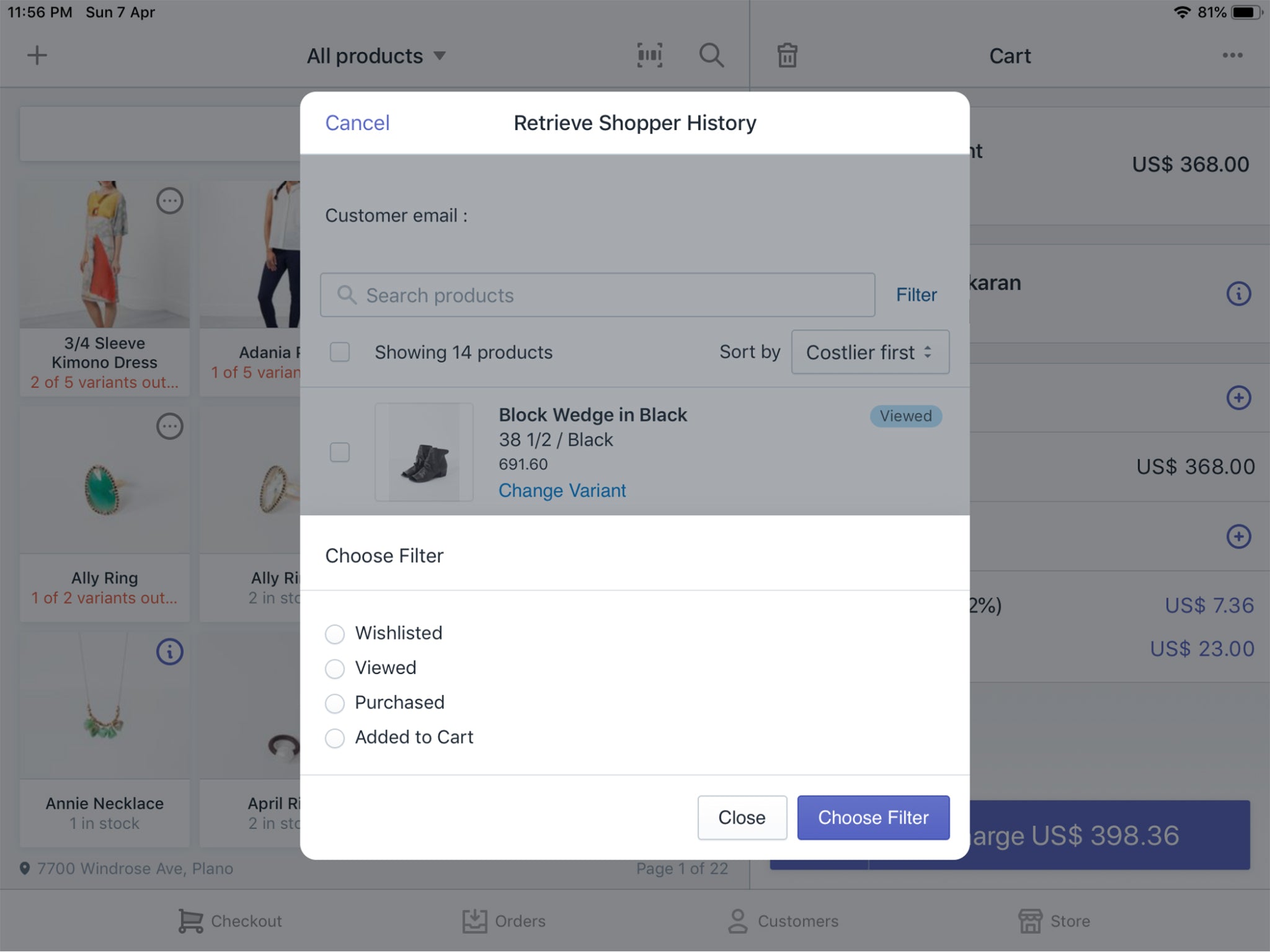Tap the Filter button next to search

pos(916,294)
